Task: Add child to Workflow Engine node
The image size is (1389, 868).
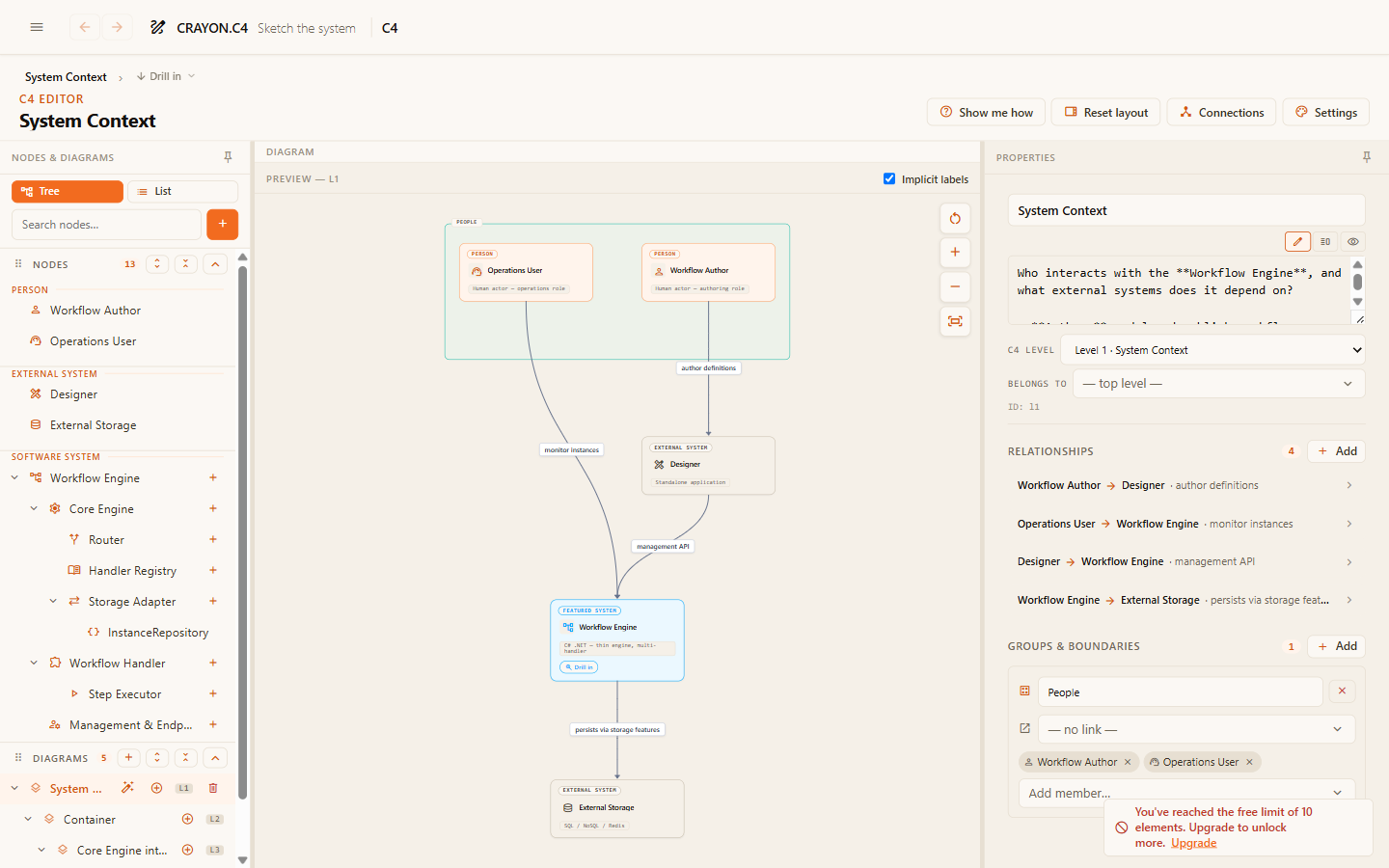Action: point(213,477)
